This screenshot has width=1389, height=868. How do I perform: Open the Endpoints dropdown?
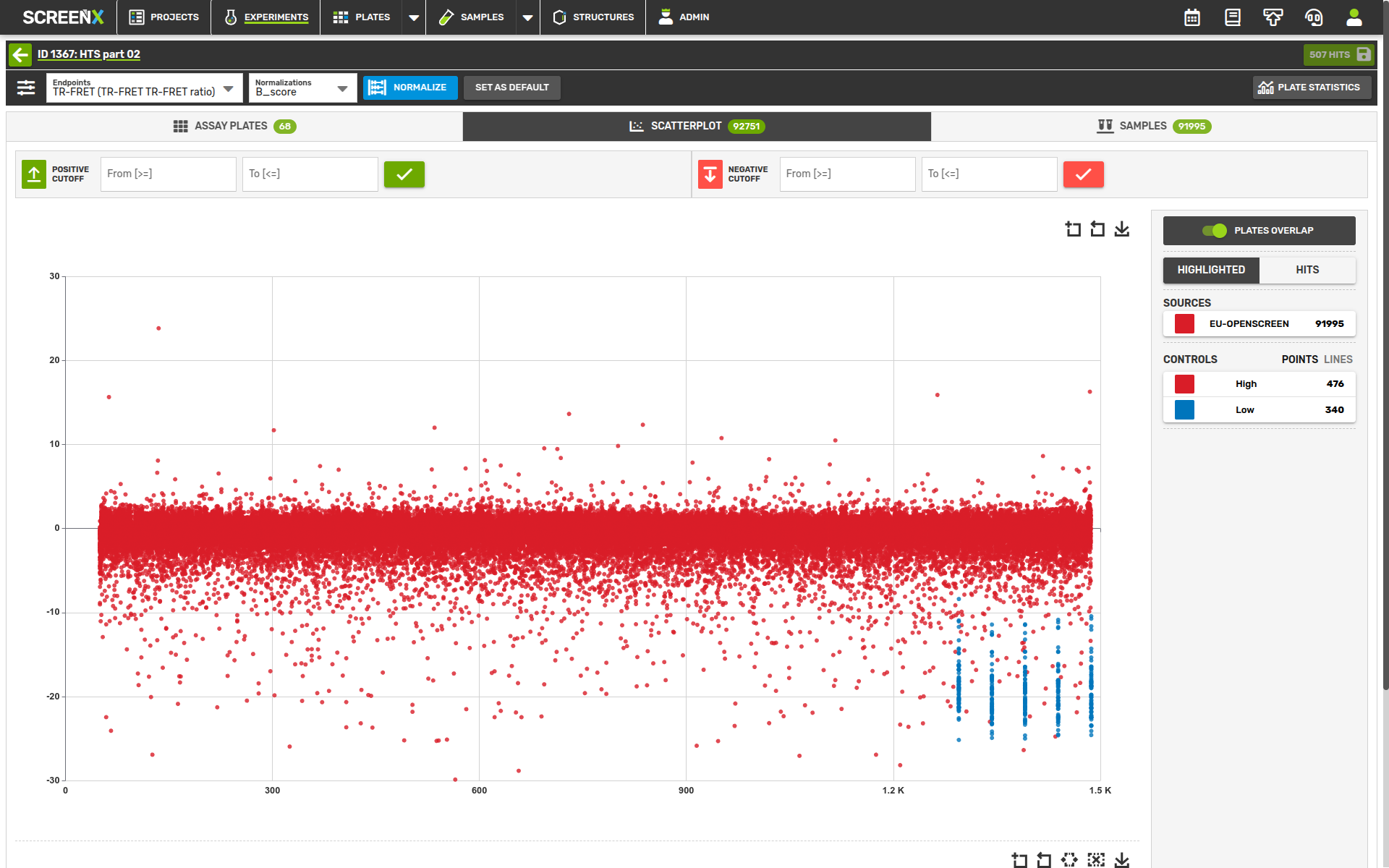pyautogui.click(x=144, y=88)
